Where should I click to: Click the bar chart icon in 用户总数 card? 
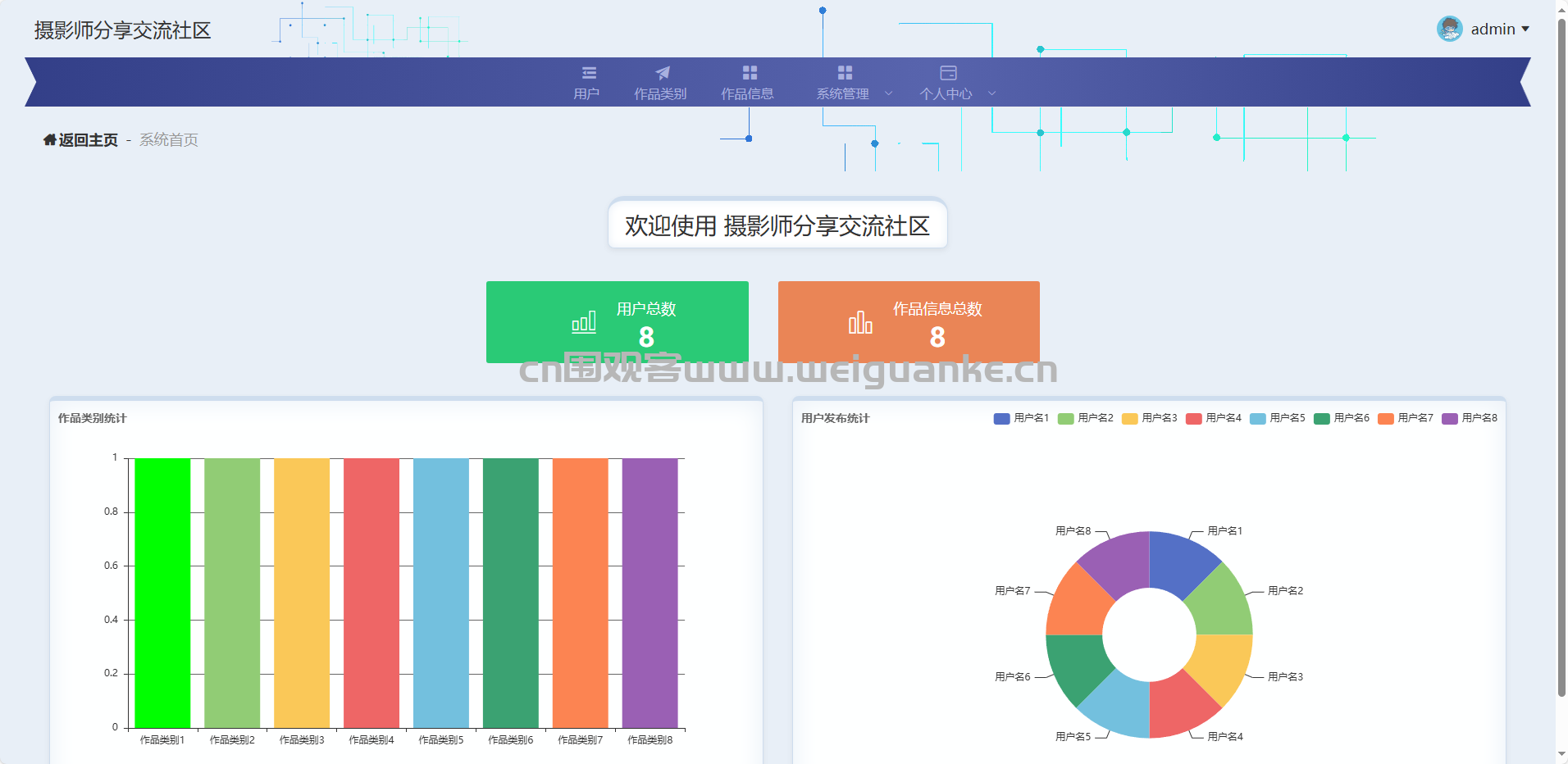(584, 321)
